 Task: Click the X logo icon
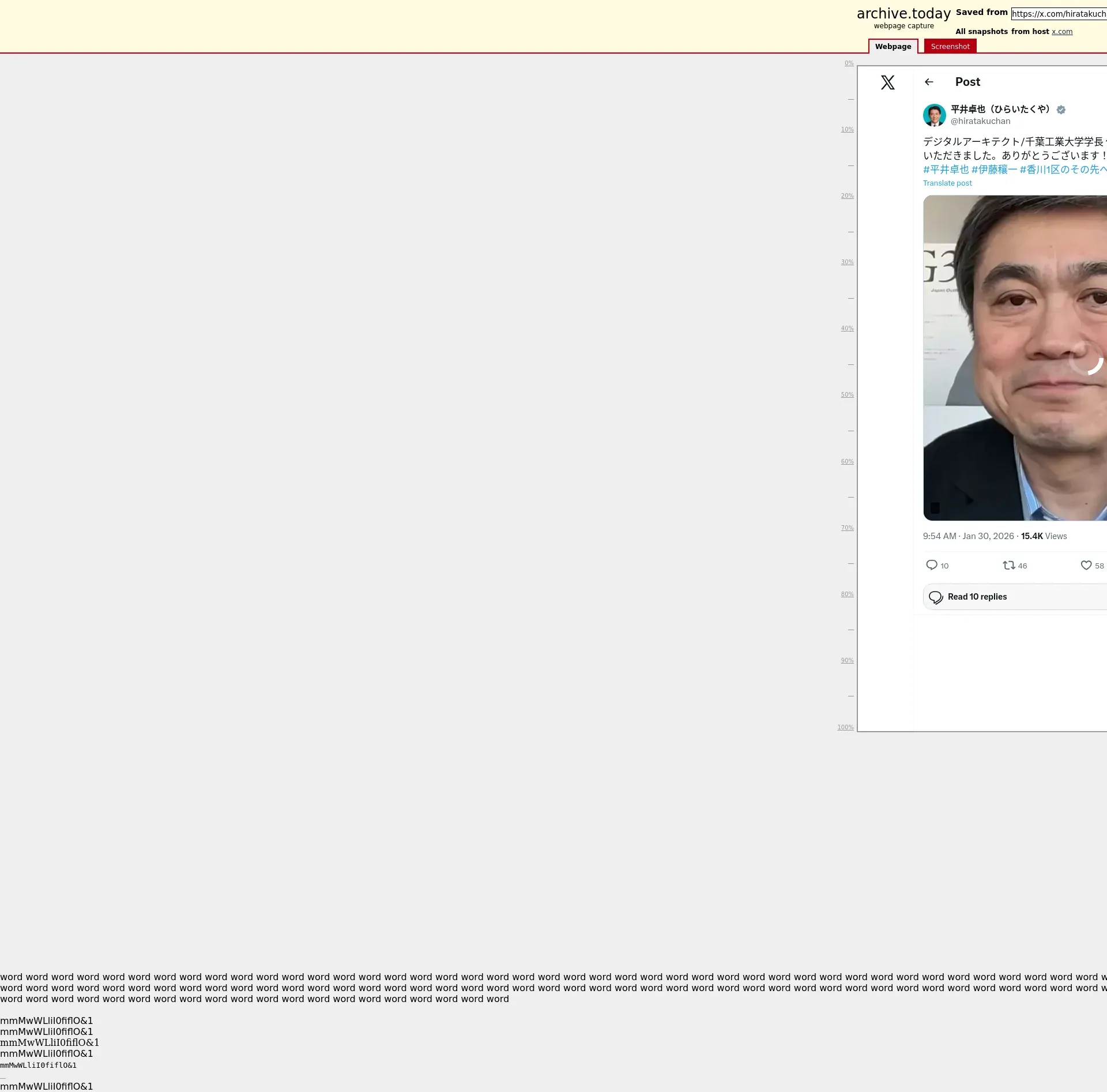(887, 82)
